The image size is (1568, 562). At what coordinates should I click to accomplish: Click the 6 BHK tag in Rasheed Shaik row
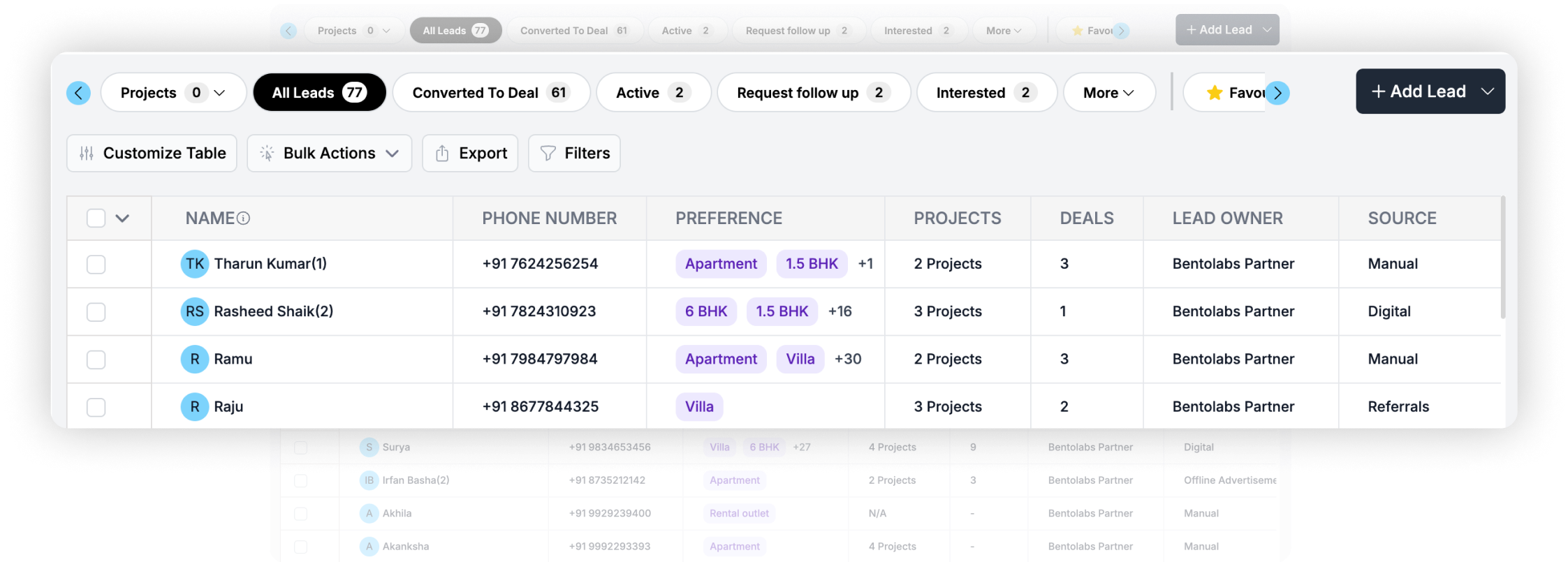(x=706, y=311)
